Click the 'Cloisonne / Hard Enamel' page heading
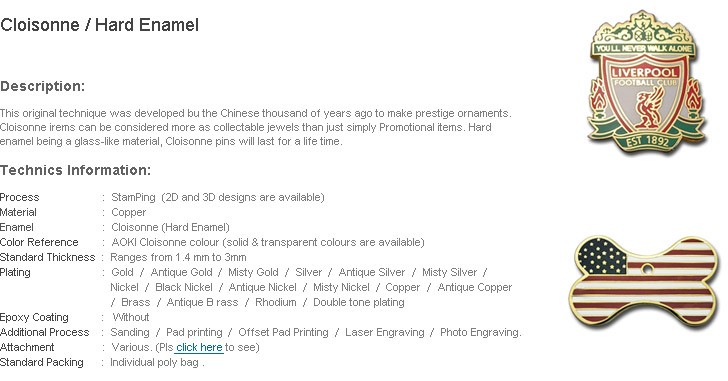This screenshot has height=381, width=728. click(x=99, y=25)
